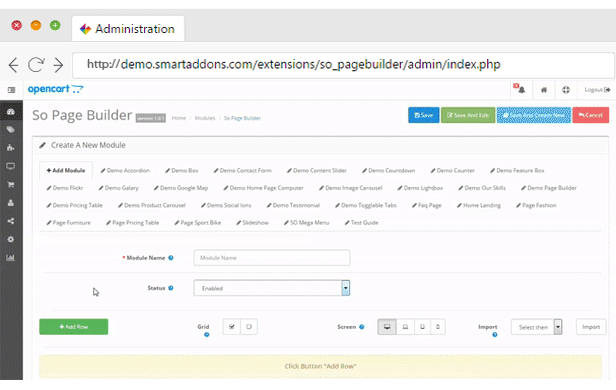Open the SO Mega Menu tab
Screen dimensions: 616x390
307,223
